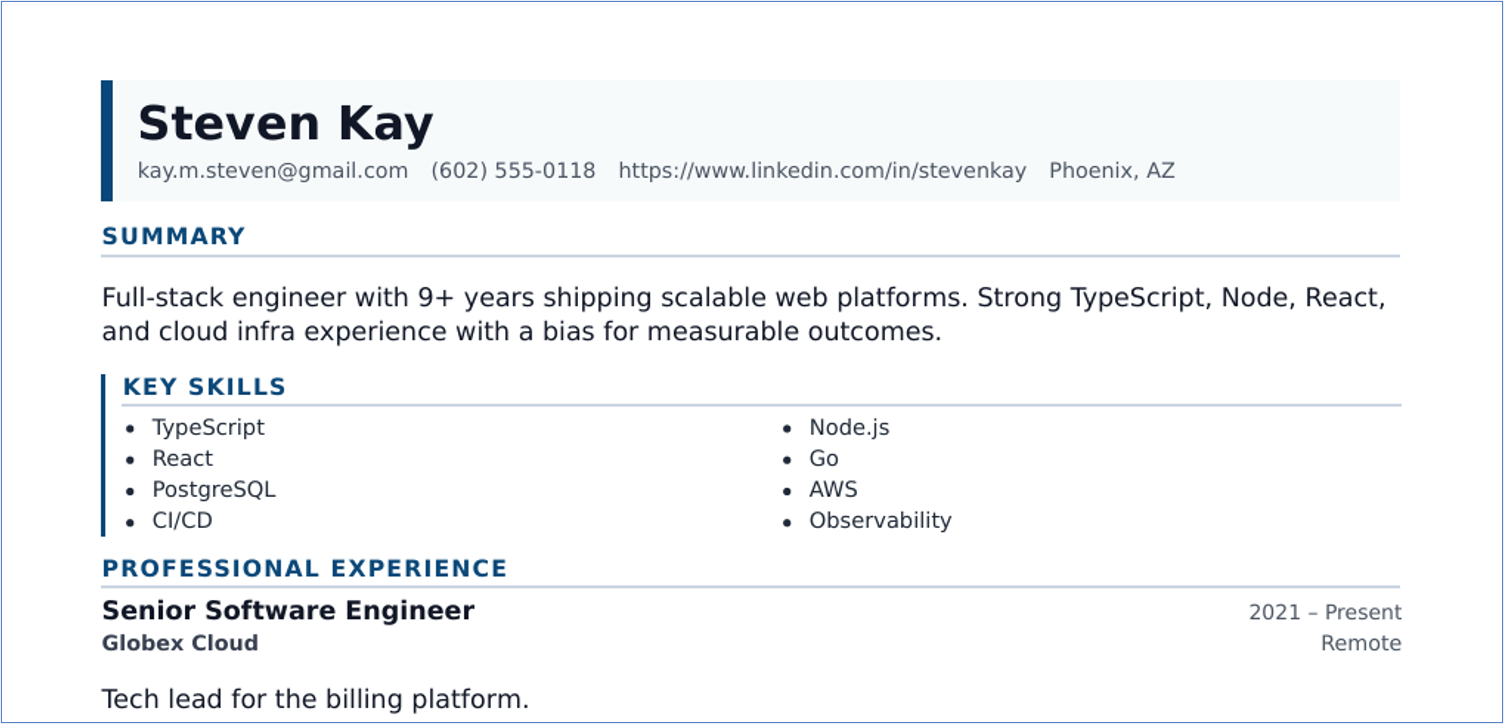Click the Go skill item
The height and width of the screenshot is (724, 1504).
point(824,459)
